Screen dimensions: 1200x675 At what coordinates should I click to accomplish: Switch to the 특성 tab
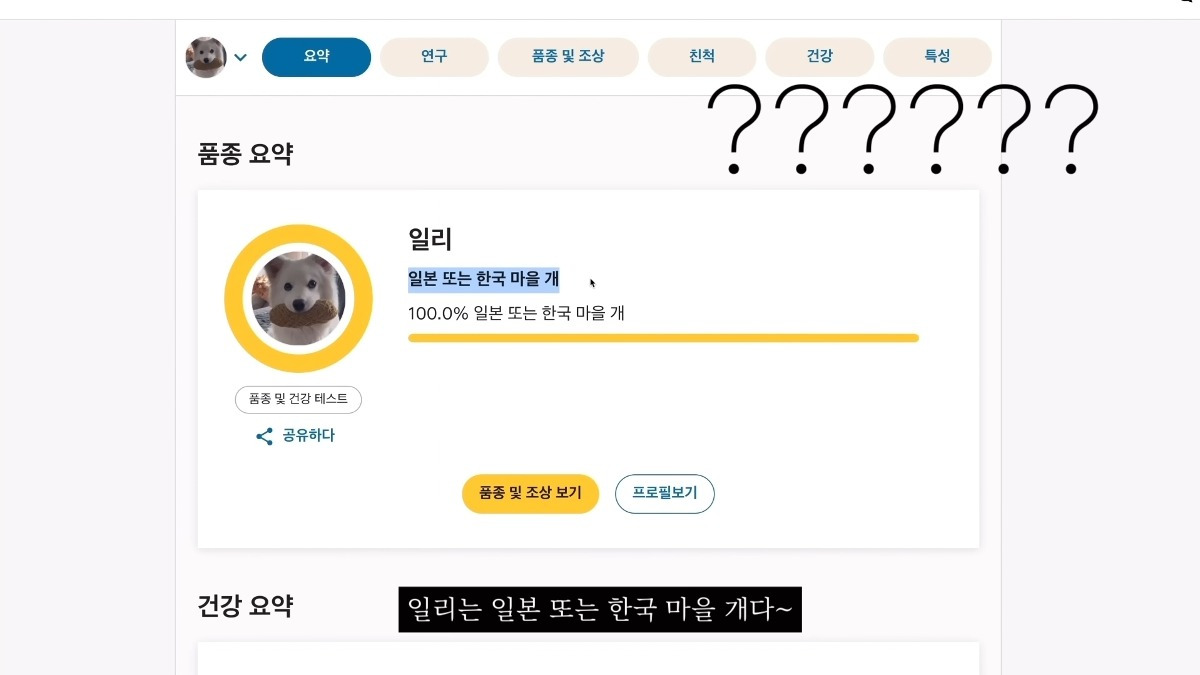click(937, 57)
